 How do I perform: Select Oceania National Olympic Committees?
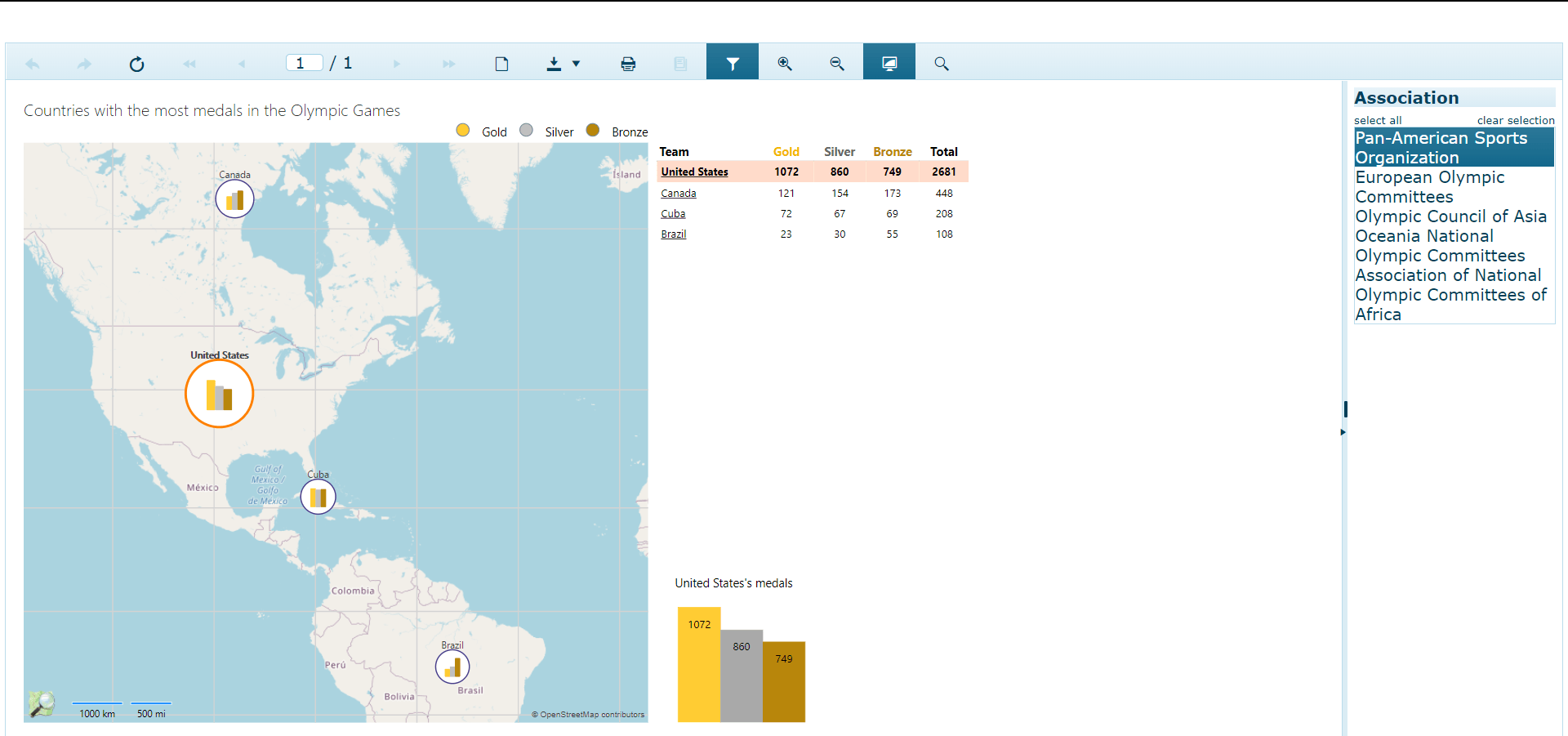click(x=1454, y=246)
